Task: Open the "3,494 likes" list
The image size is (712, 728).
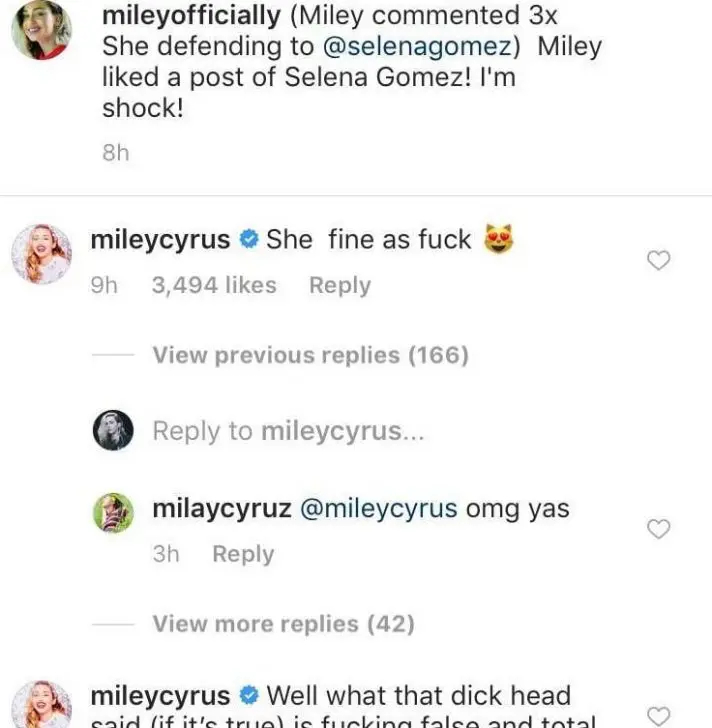Action: [213, 285]
